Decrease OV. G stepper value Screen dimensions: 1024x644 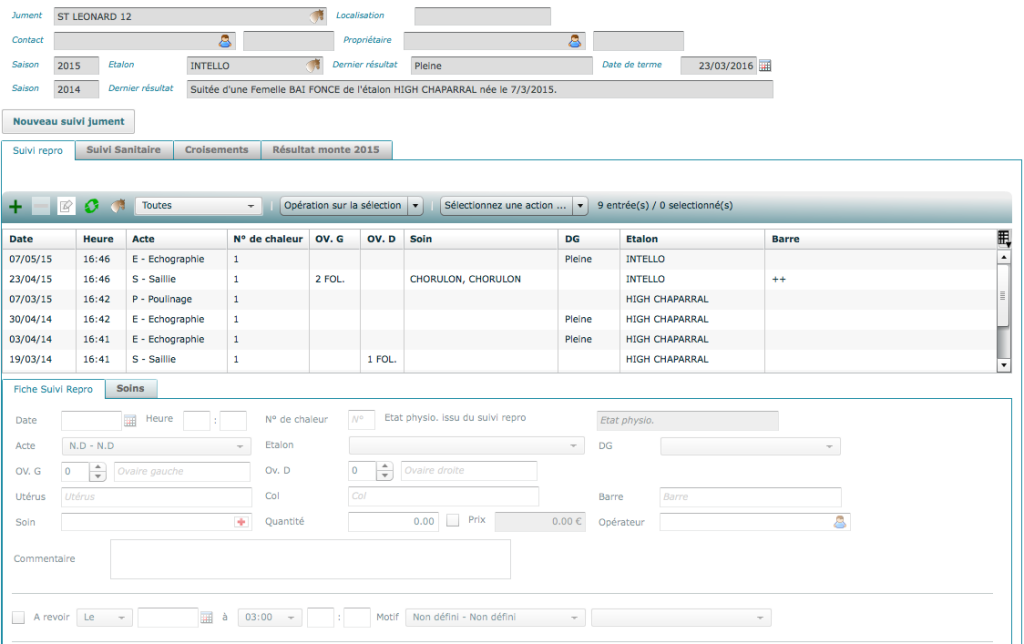click(98, 476)
